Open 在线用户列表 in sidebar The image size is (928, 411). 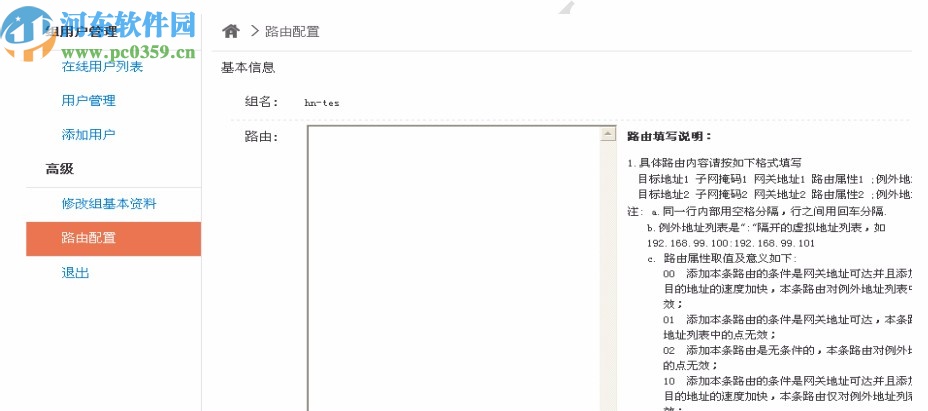coord(102,66)
